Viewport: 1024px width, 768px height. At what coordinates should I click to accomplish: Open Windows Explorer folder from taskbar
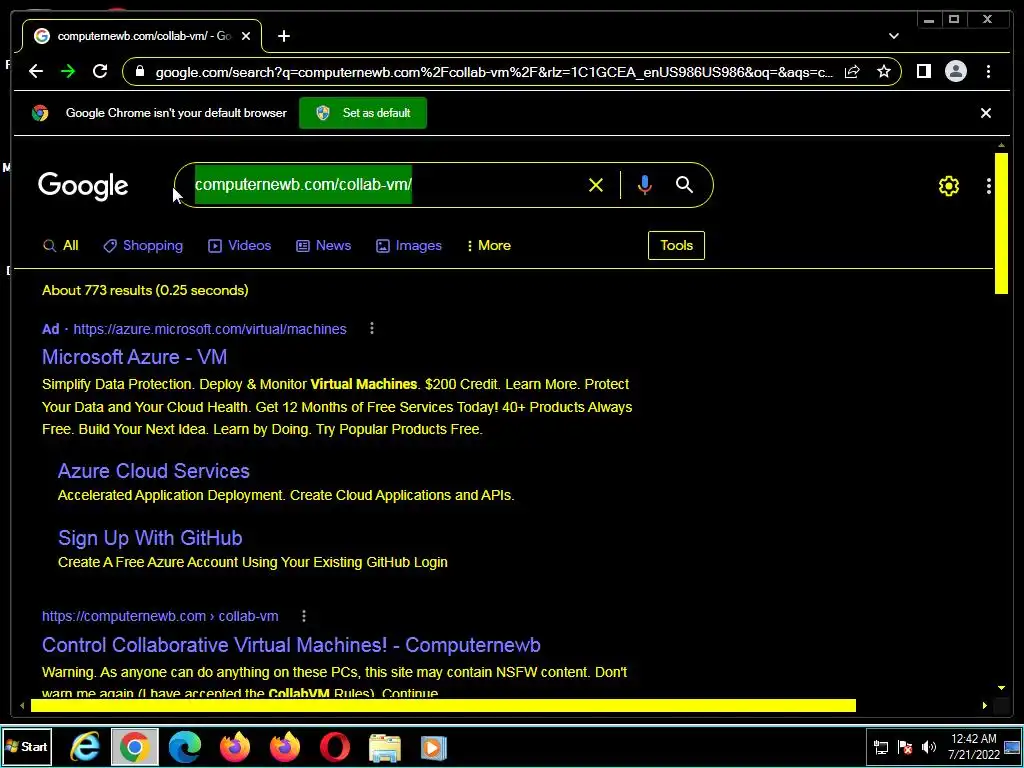click(x=385, y=746)
